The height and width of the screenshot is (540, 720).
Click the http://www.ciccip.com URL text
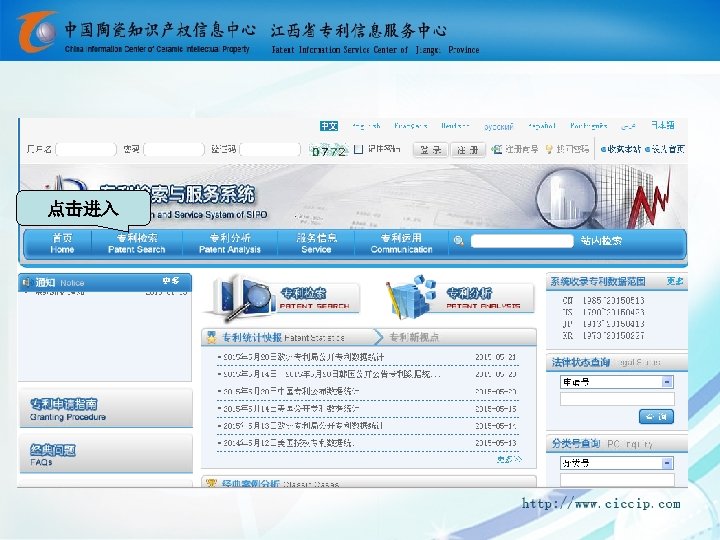point(601,504)
